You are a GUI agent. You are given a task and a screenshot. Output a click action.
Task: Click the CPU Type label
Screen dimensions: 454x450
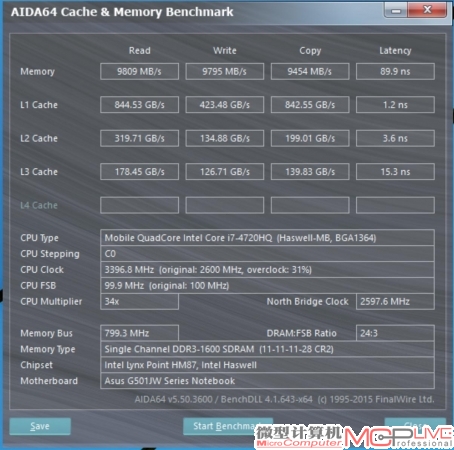click(x=39, y=238)
